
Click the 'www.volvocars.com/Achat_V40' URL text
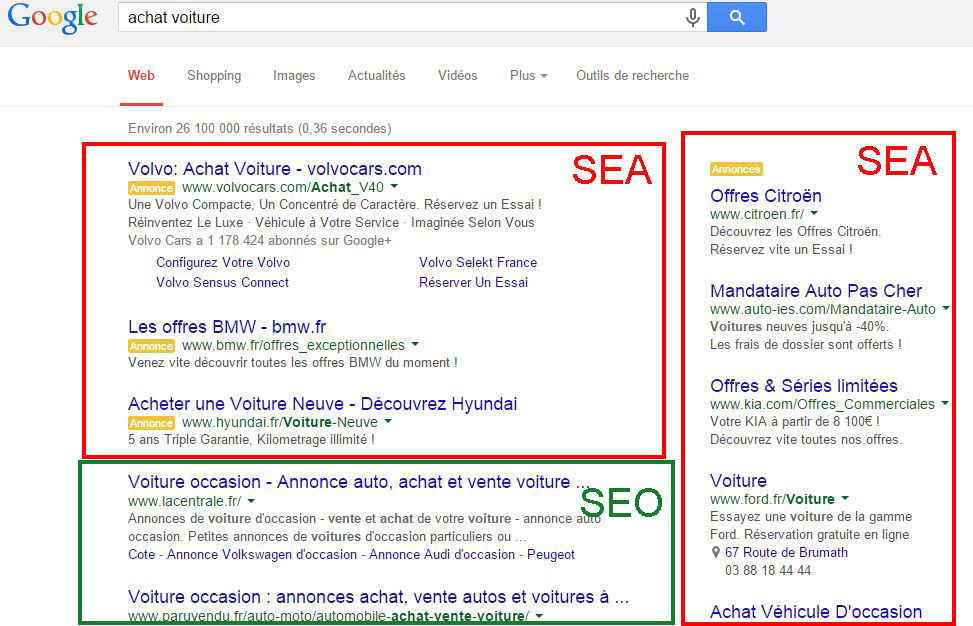[x=282, y=187]
